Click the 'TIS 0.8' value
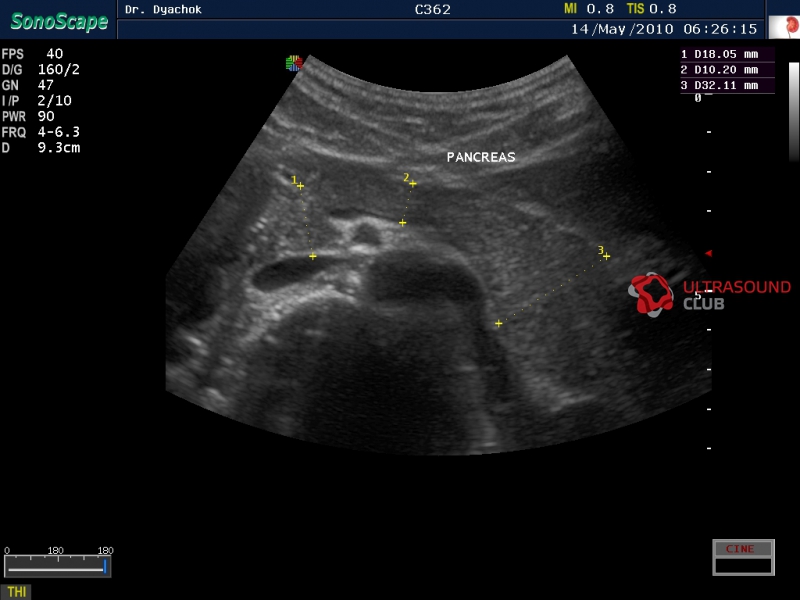The height and width of the screenshot is (600, 800). (x=652, y=9)
